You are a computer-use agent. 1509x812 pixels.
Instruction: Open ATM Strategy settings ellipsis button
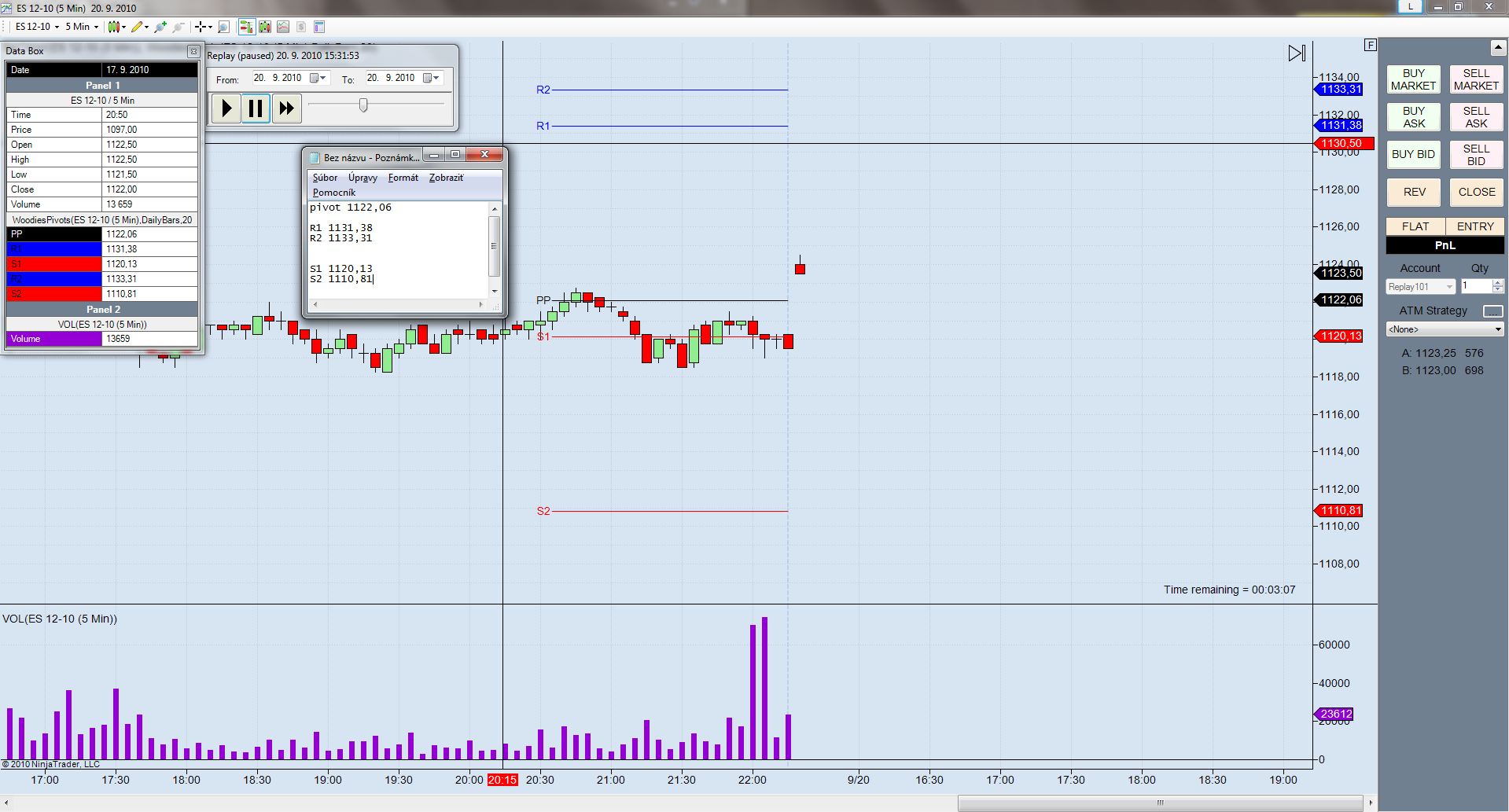[x=1492, y=311]
